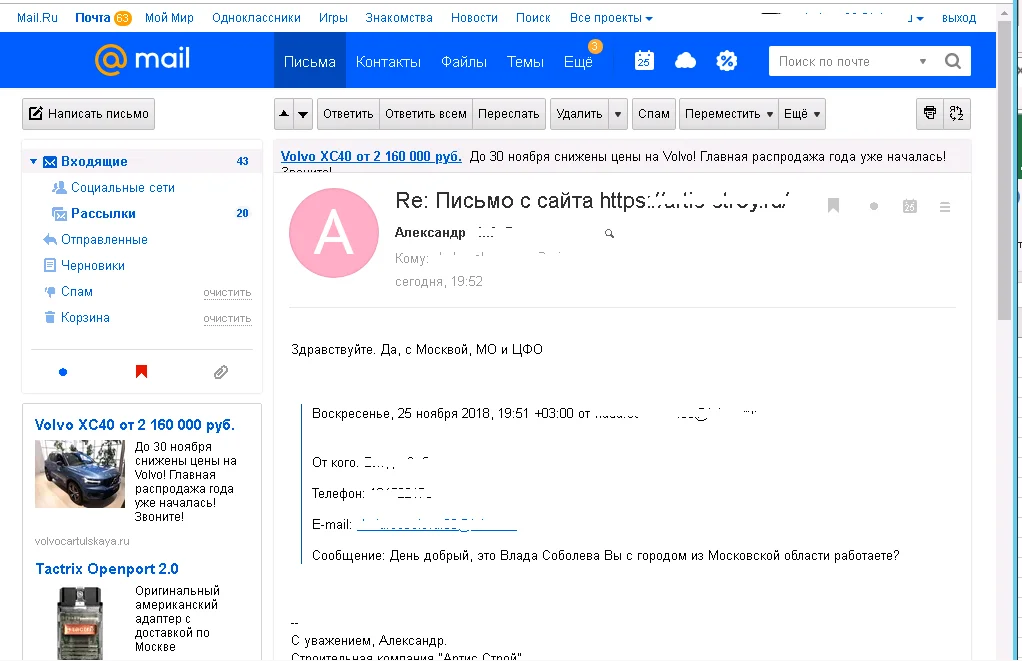Open Одноклассники link
The image size is (1022, 661).
pos(256,18)
